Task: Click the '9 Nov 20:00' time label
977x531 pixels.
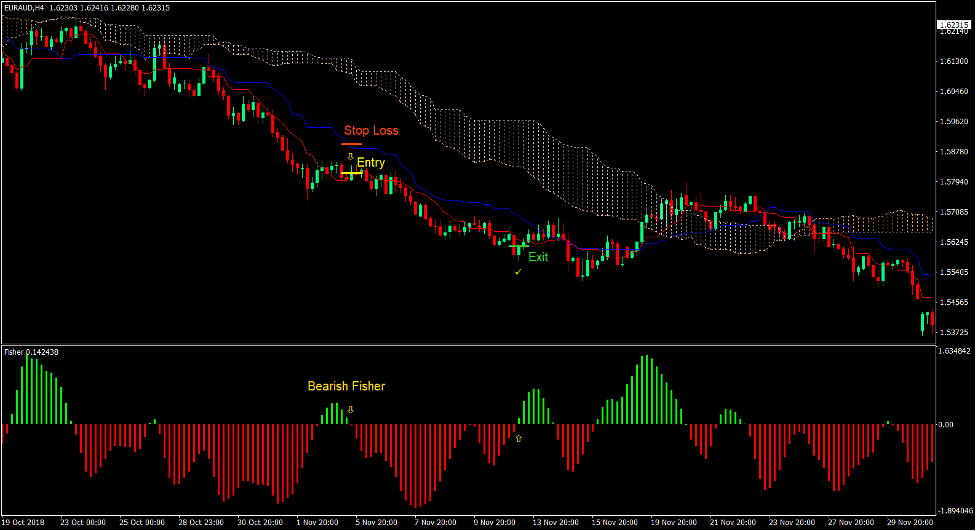Action: point(495,522)
